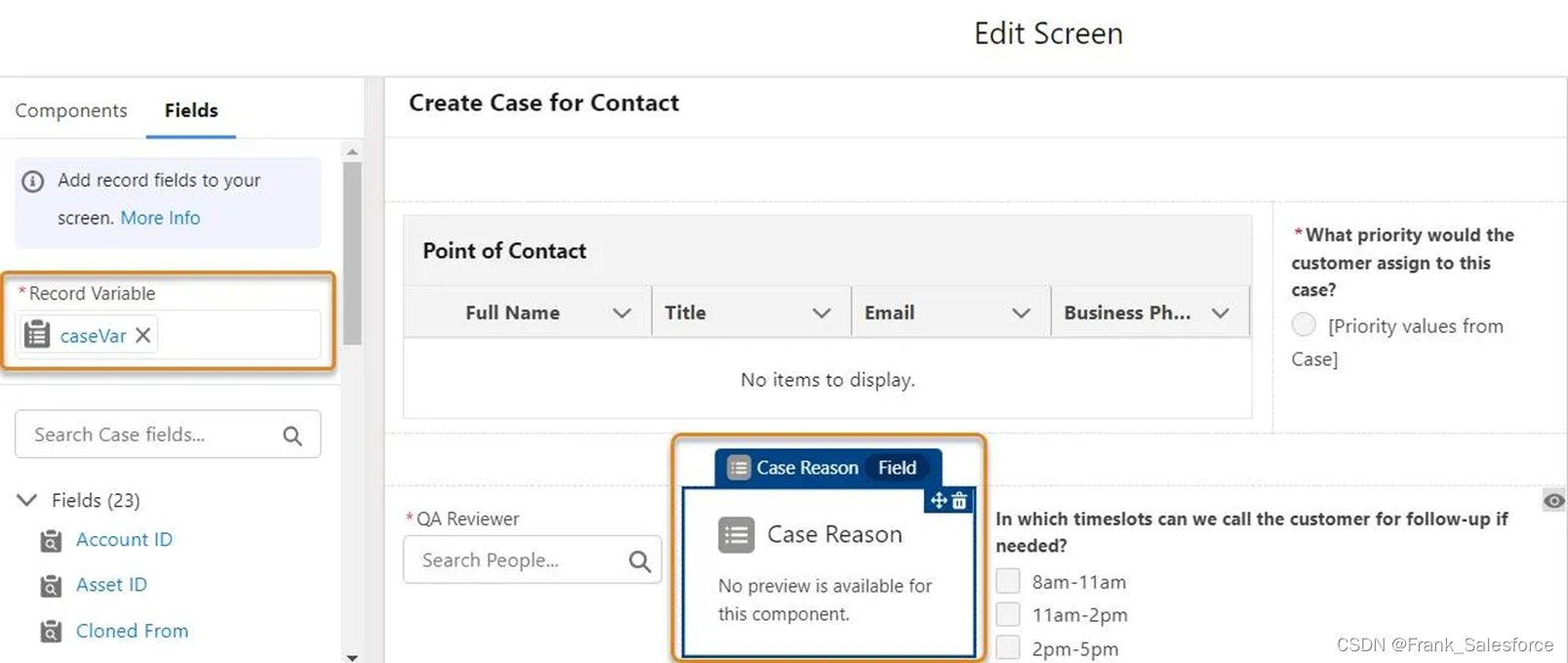Collapse the Fields (23) section
The height and width of the screenshot is (663, 1568).
[x=27, y=500]
